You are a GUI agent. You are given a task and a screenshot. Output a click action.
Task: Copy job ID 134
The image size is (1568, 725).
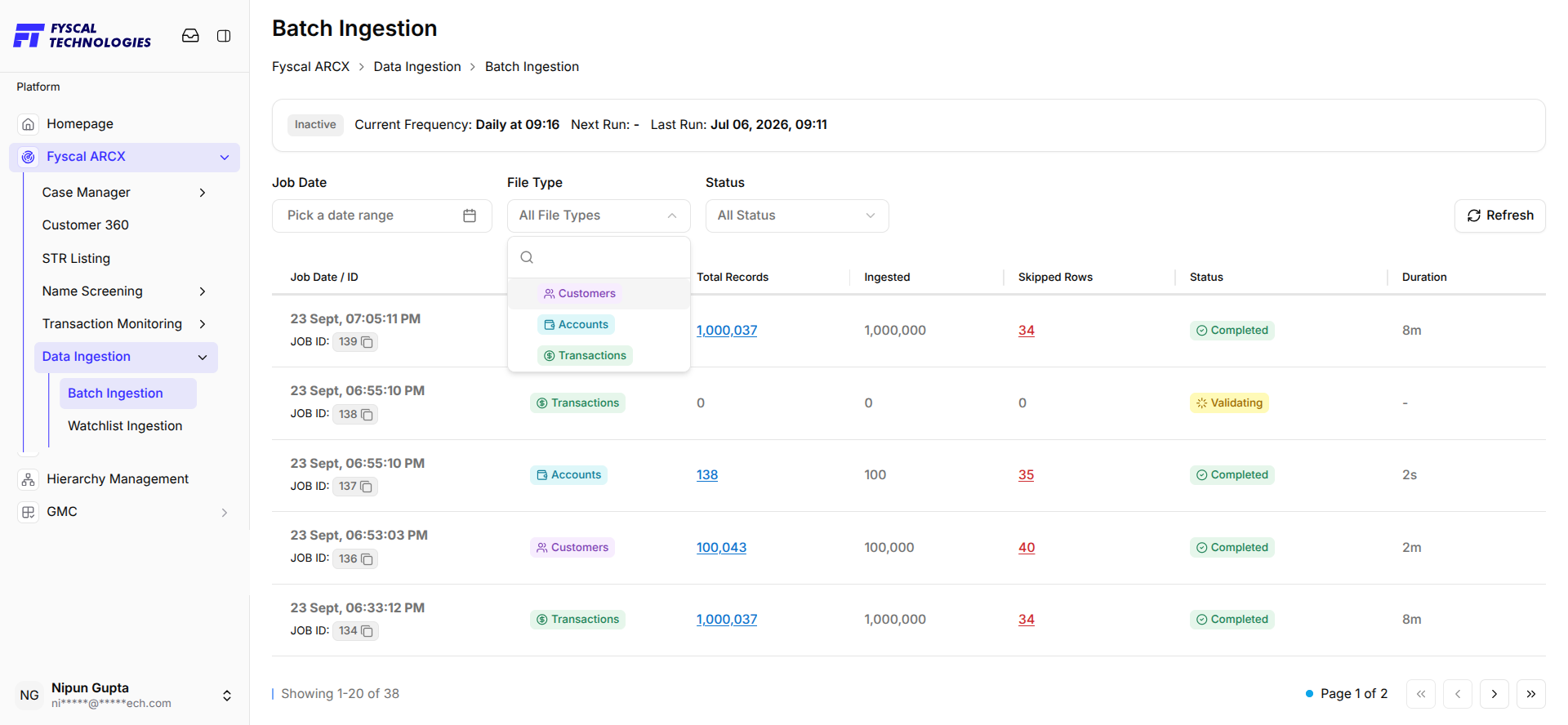click(367, 631)
